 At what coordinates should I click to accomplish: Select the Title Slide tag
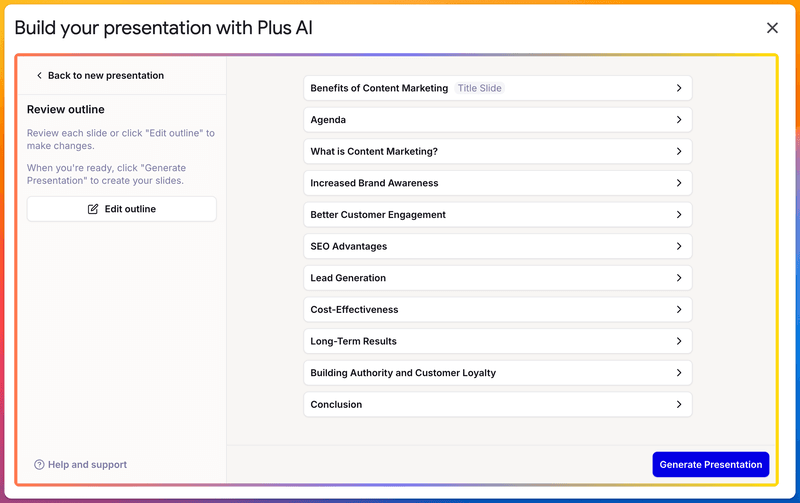pyautogui.click(x=479, y=88)
